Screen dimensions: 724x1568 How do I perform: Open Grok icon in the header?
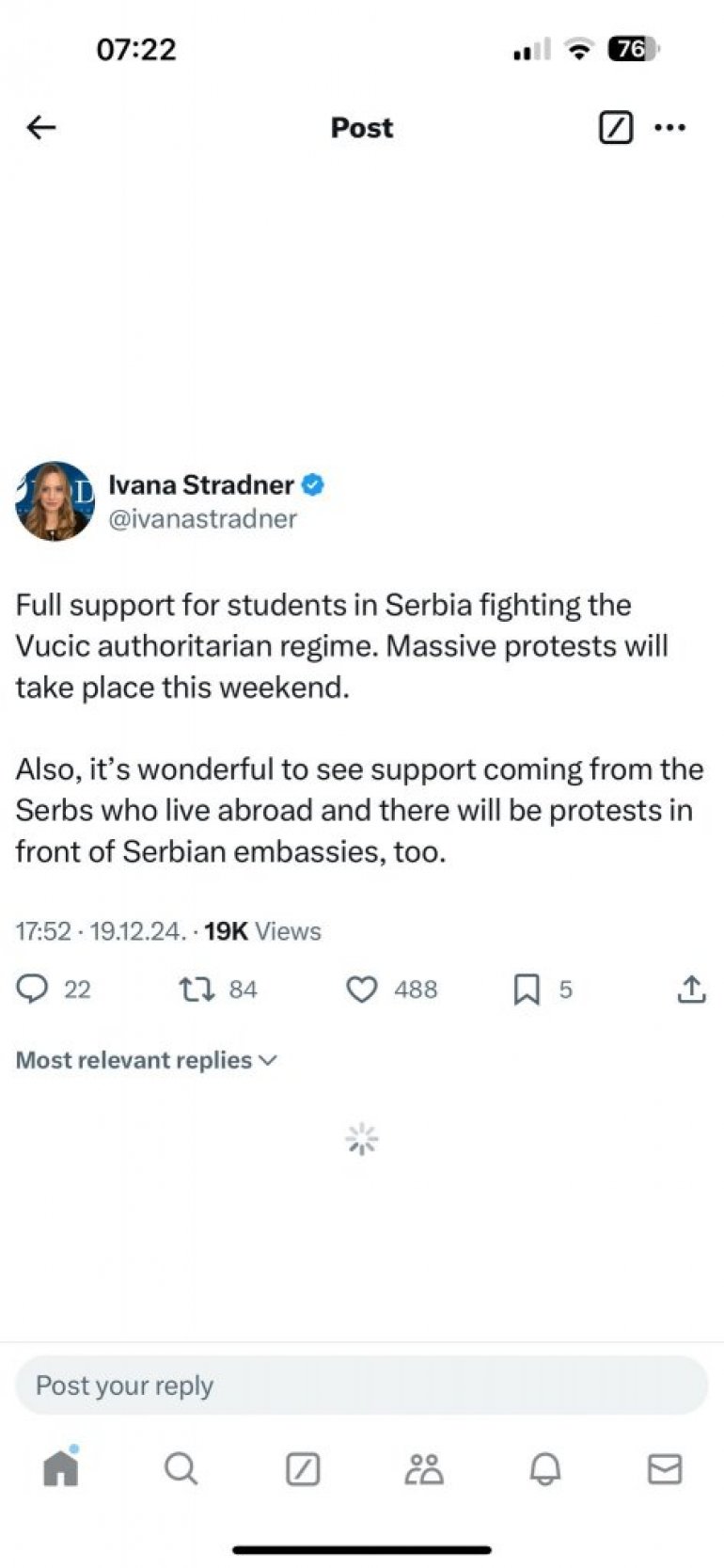coord(616,127)
